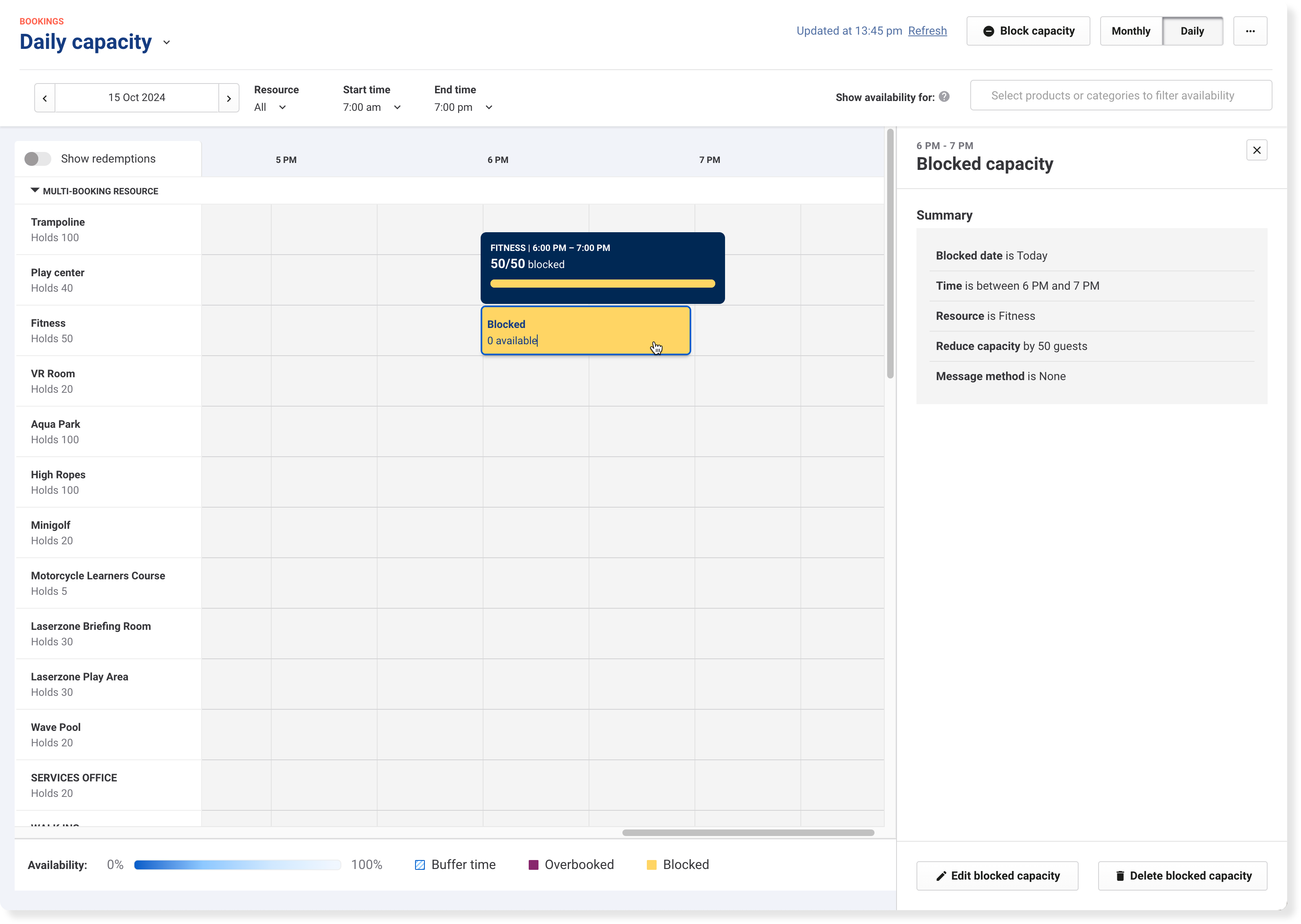Screen dimensions: 1301x924
Task: Select the Fitness resource row label
Action: point(108,331)
